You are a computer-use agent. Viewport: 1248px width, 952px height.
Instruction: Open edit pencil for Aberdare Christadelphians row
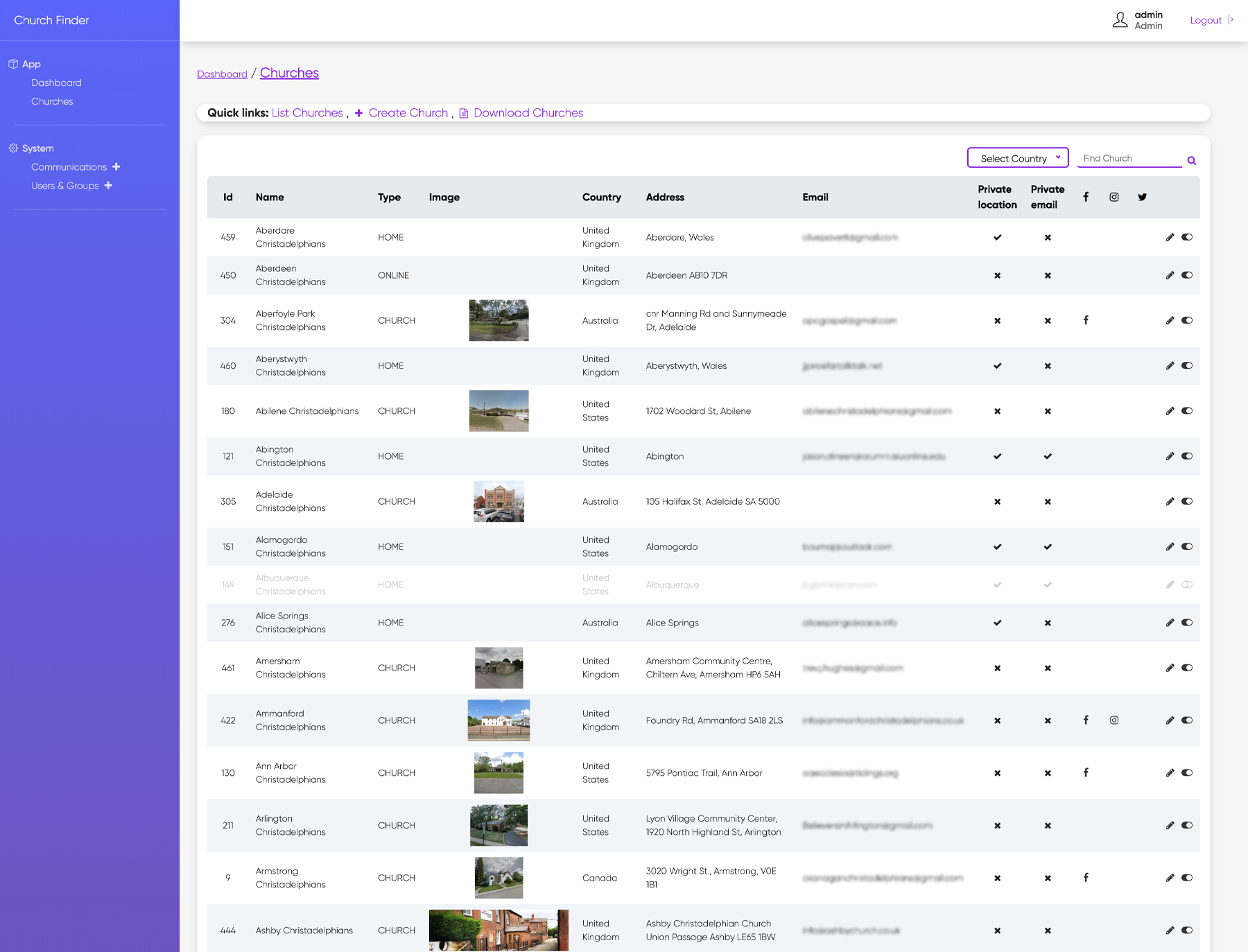1170,236
